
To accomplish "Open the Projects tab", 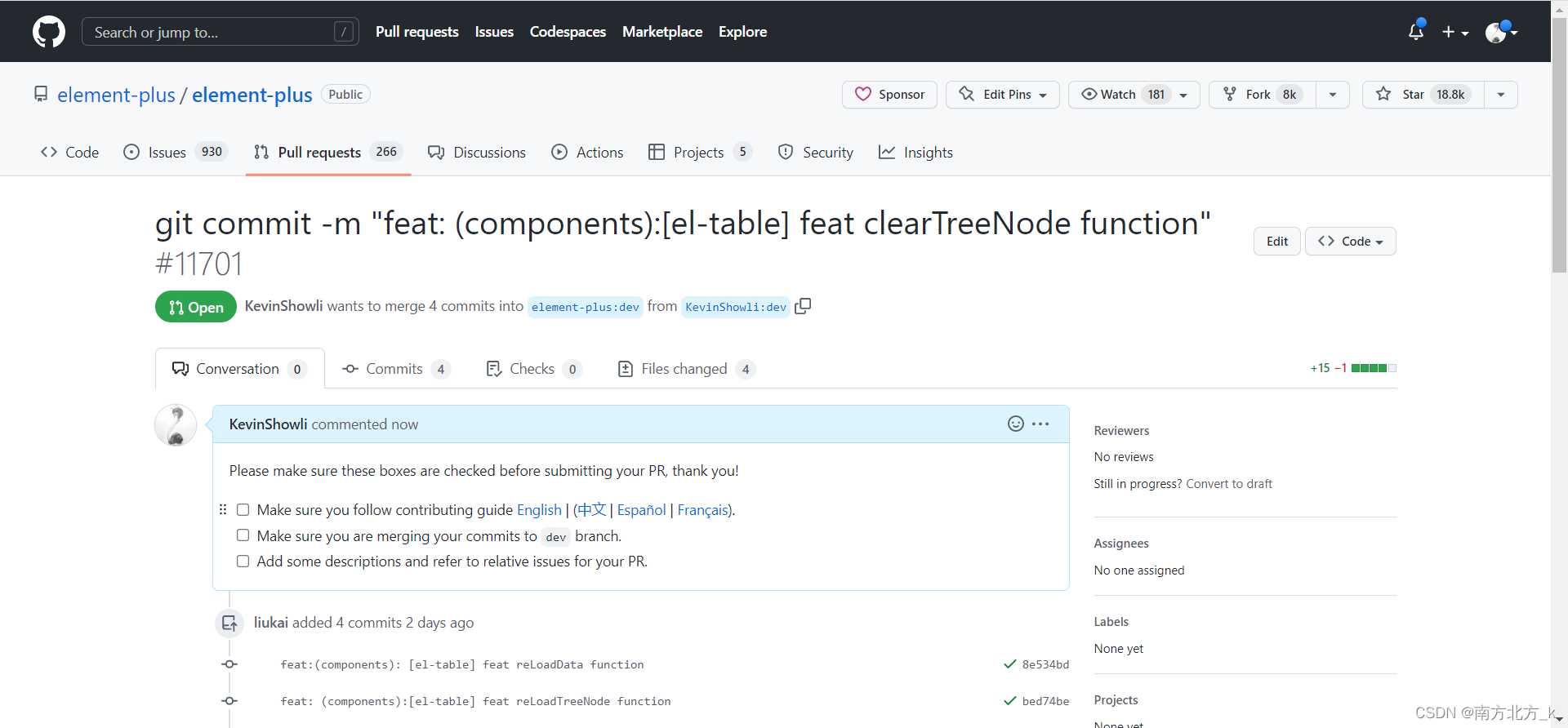I will pyautogui.click(x=700, y=153).
